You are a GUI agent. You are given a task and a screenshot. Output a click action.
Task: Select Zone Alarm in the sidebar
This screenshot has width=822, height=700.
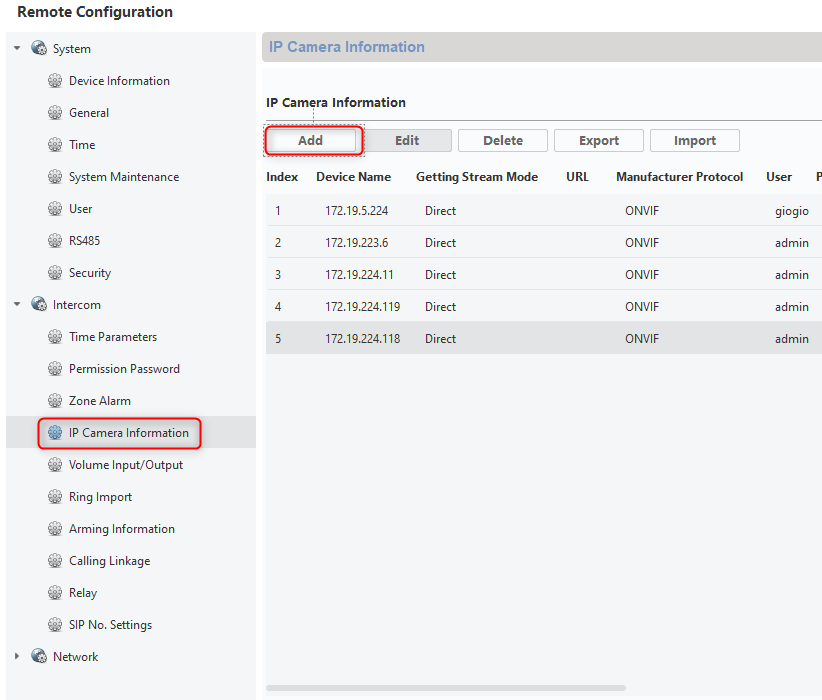click(x=100, y=401)
